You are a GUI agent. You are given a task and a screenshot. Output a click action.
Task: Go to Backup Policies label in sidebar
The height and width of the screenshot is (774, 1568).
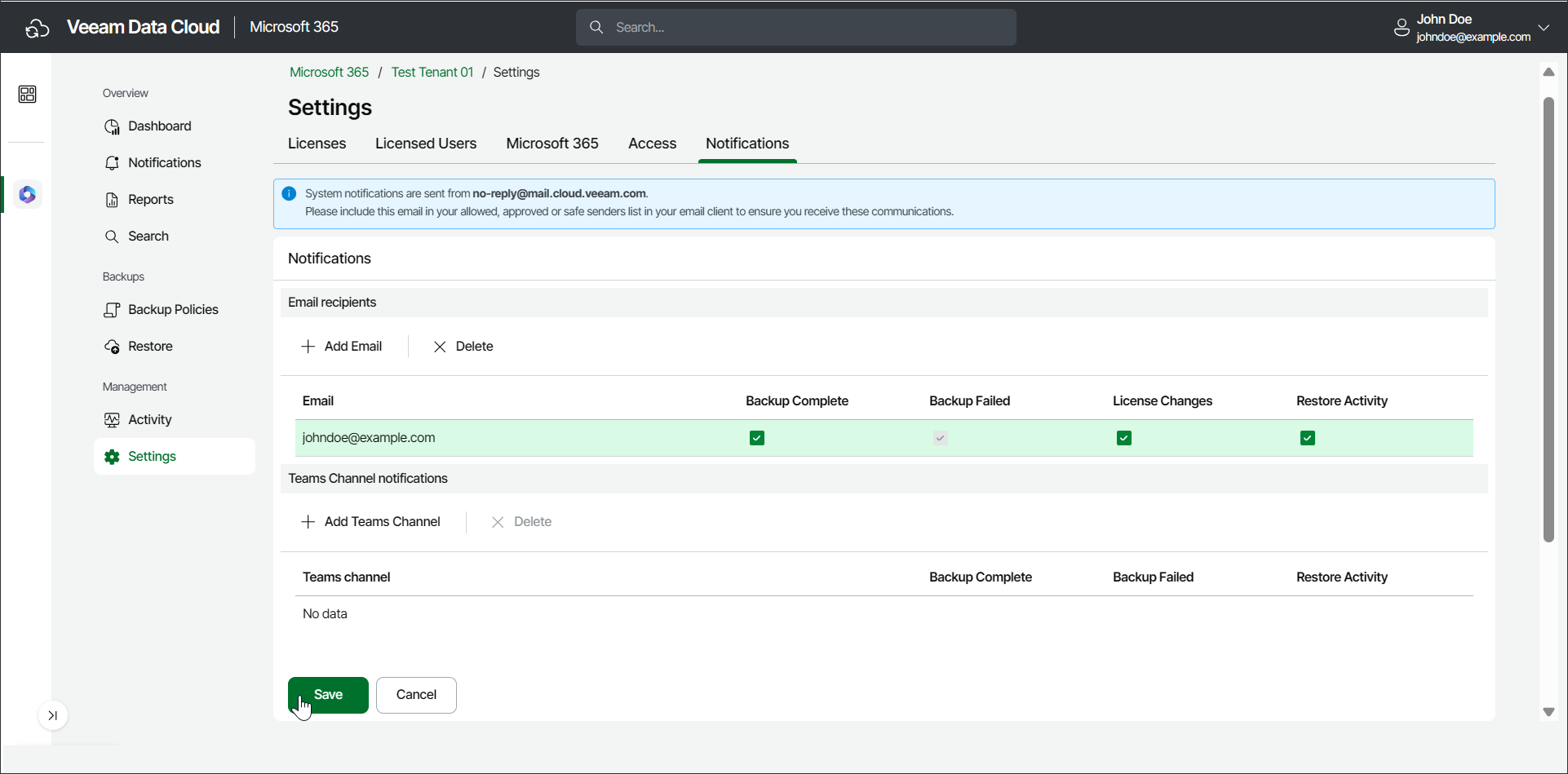tap(173, 310)
